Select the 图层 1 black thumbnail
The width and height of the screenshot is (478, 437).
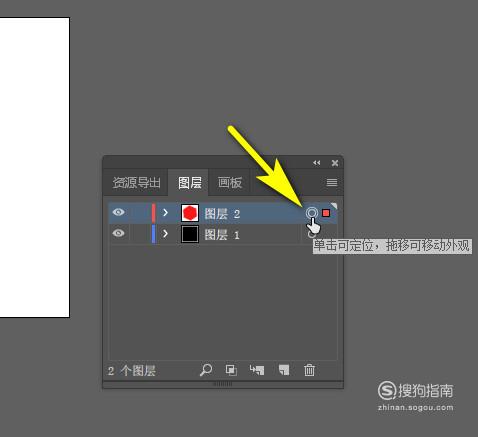(190, 234)
